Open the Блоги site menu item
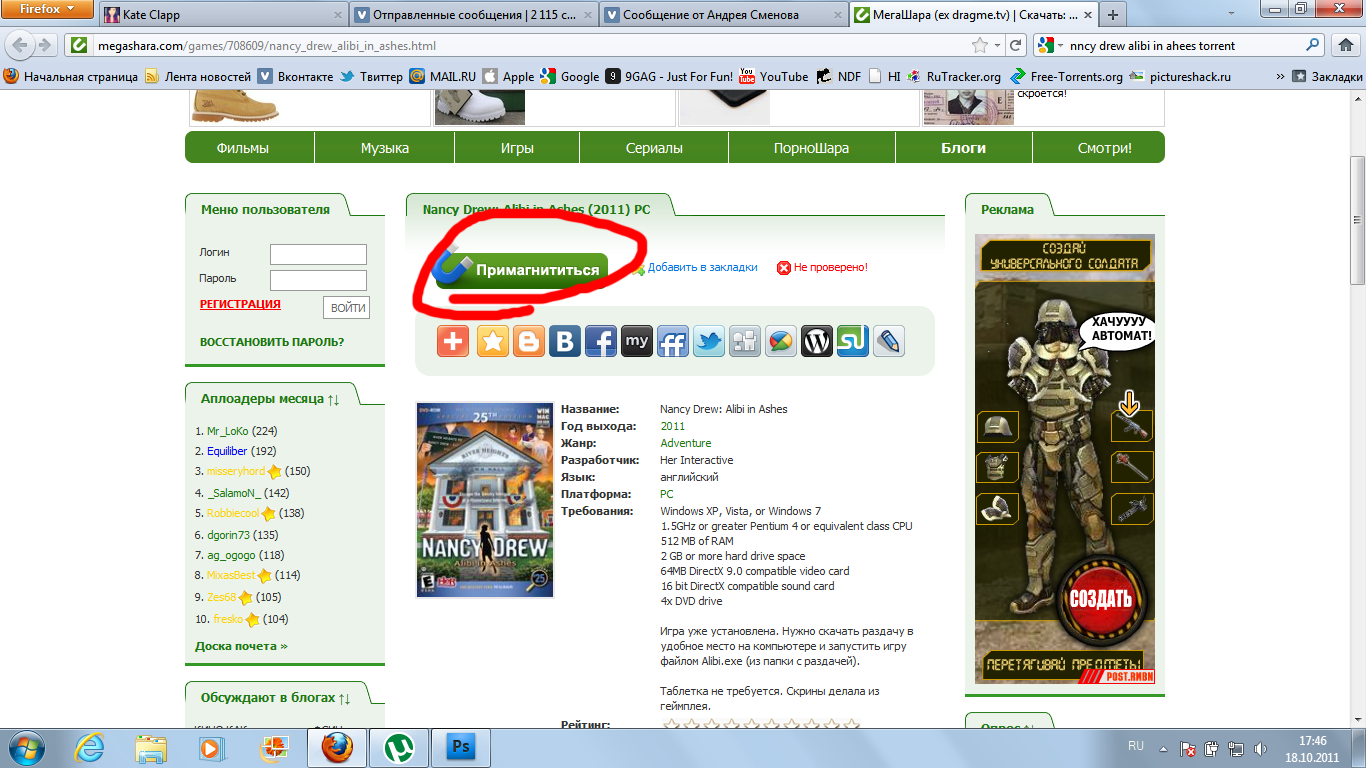 click(964, 148)
